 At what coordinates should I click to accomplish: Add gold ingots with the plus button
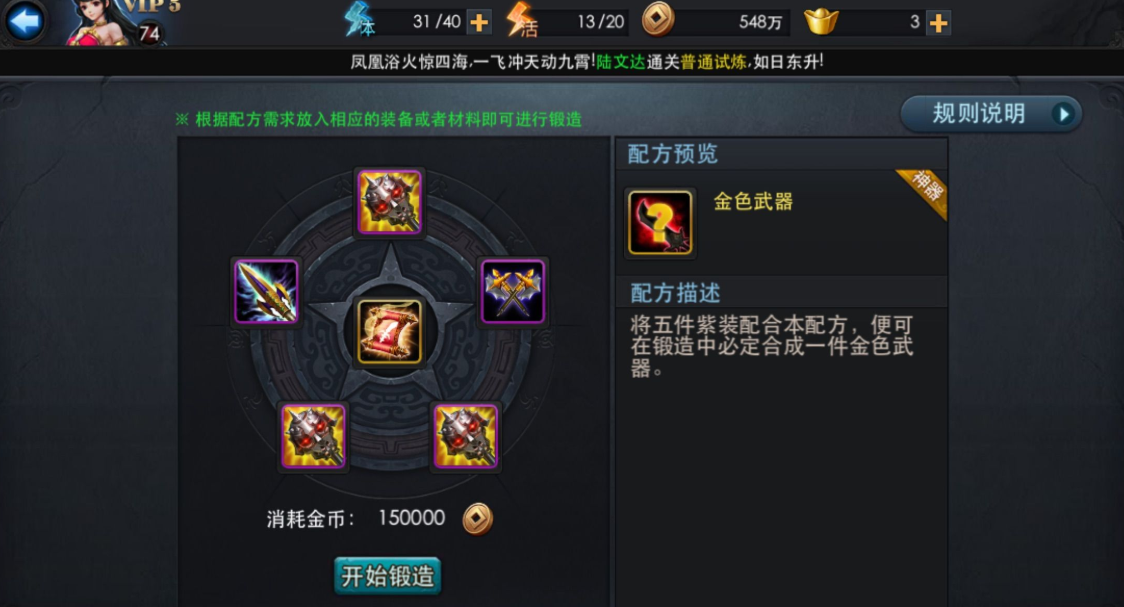point(938,22)
